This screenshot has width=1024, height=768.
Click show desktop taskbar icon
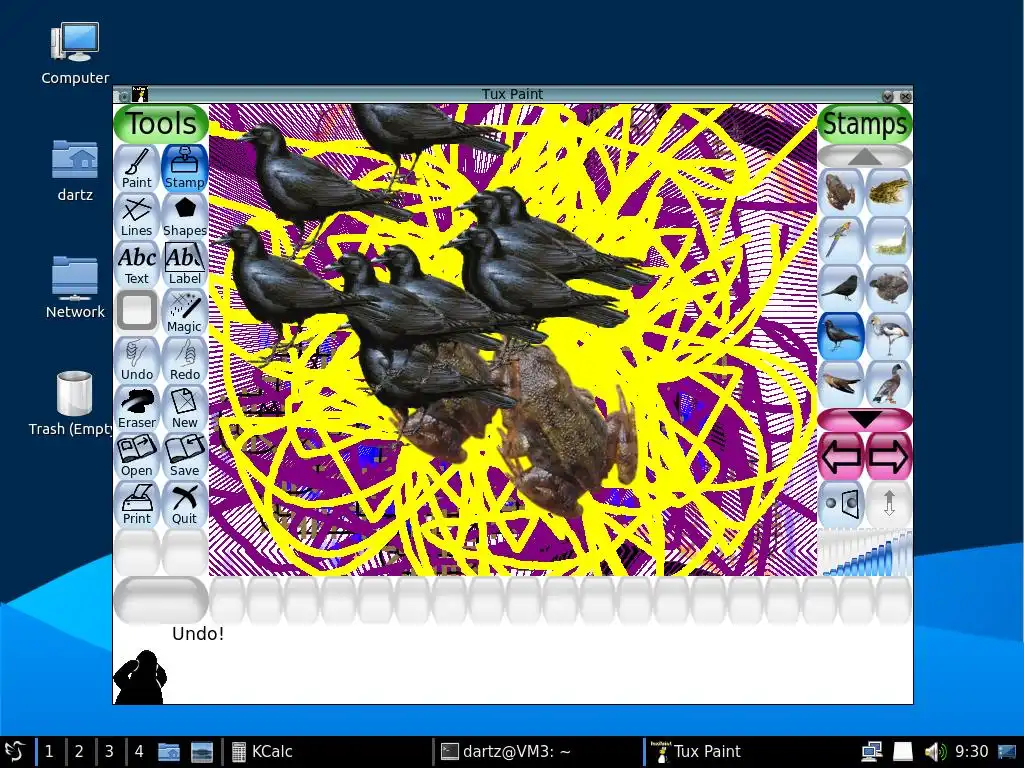[x=201, y=752]
